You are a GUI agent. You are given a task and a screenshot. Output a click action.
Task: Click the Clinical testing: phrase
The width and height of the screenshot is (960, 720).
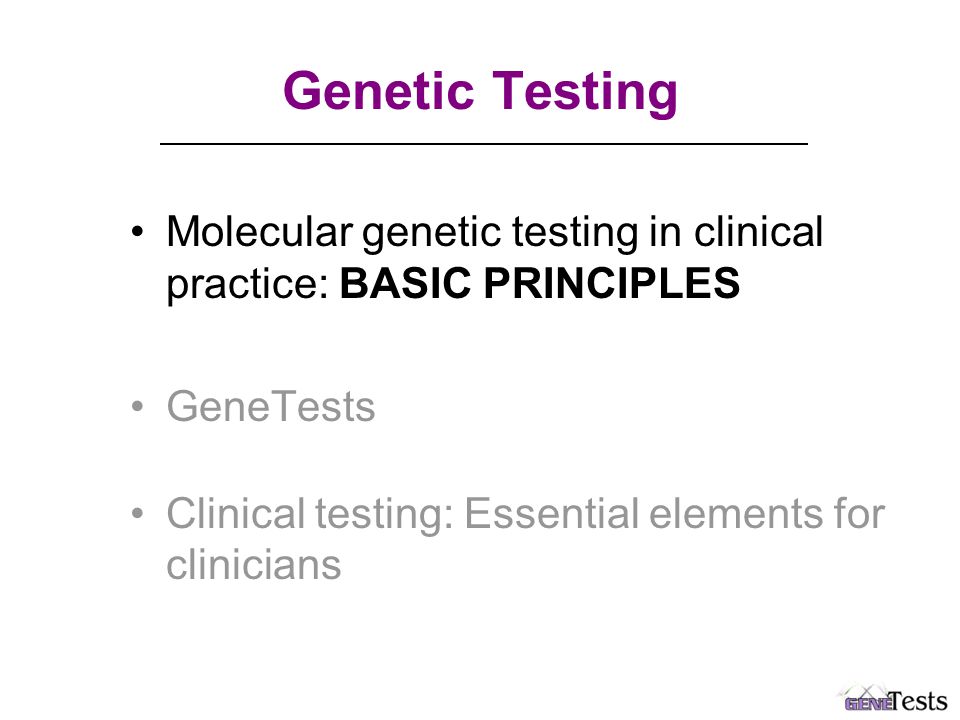(310, 513)
